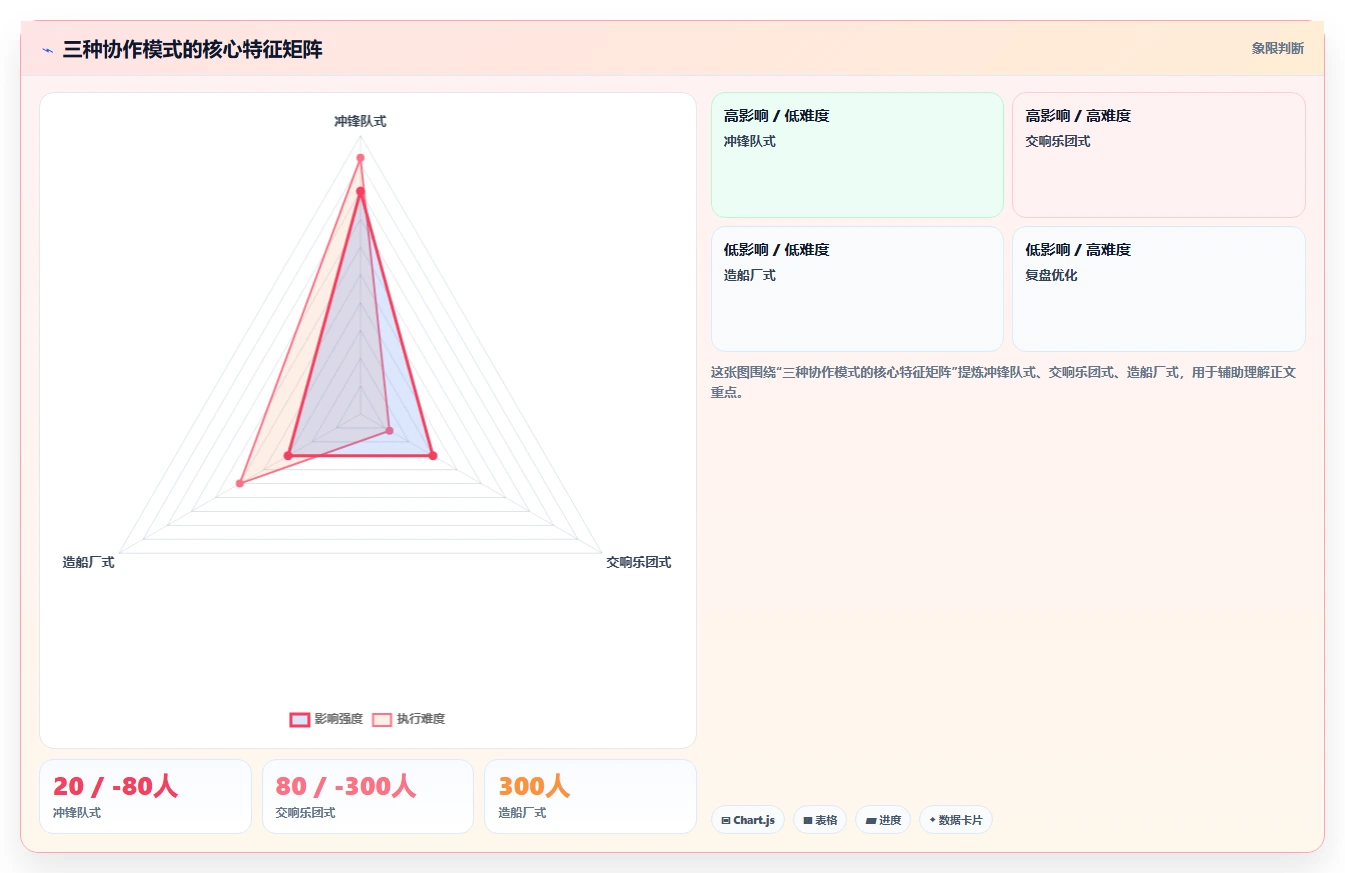Viewport: 1345px width, 873px height.
Task: Click the 象限判断 label in header
Action: [1277, 48]
